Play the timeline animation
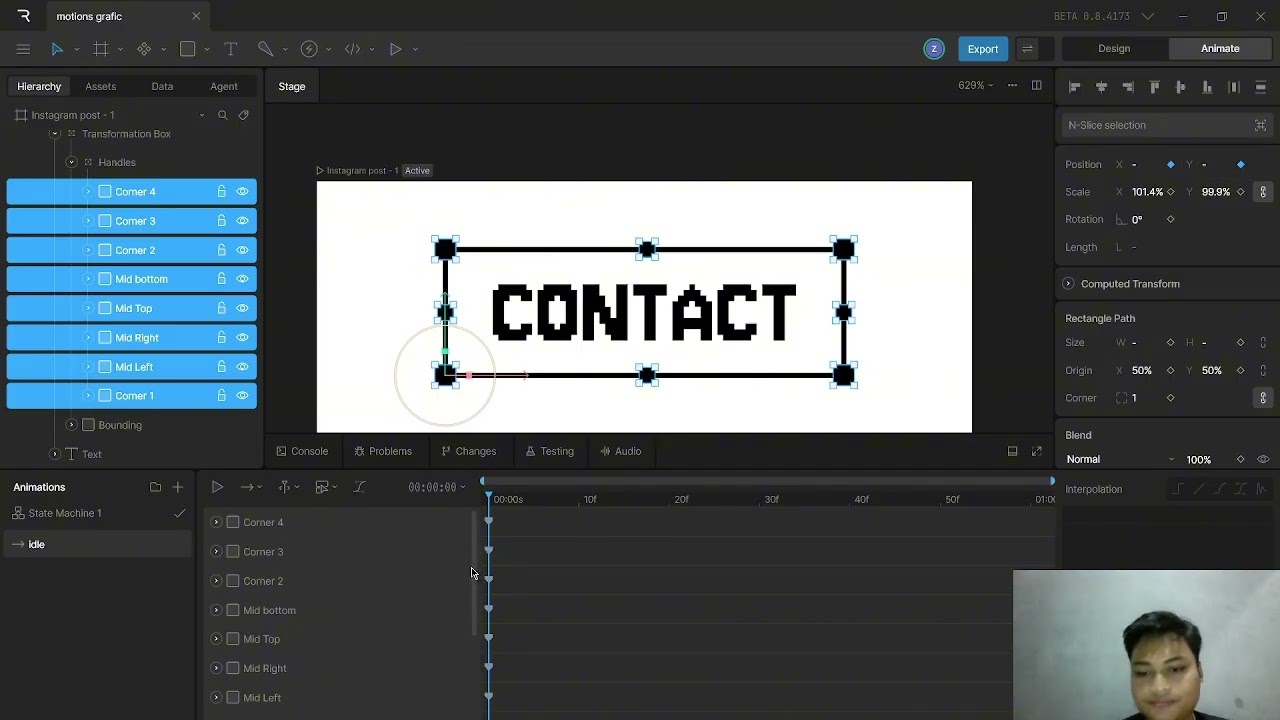1280x720 pixels. click(217, 487)
